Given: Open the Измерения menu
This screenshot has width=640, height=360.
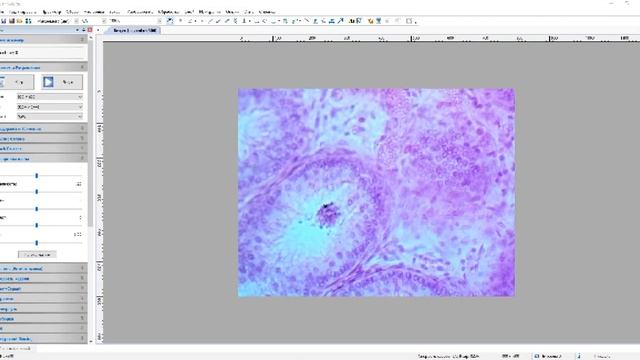Looking at the screenshot, I should click(x=209, y=12).
